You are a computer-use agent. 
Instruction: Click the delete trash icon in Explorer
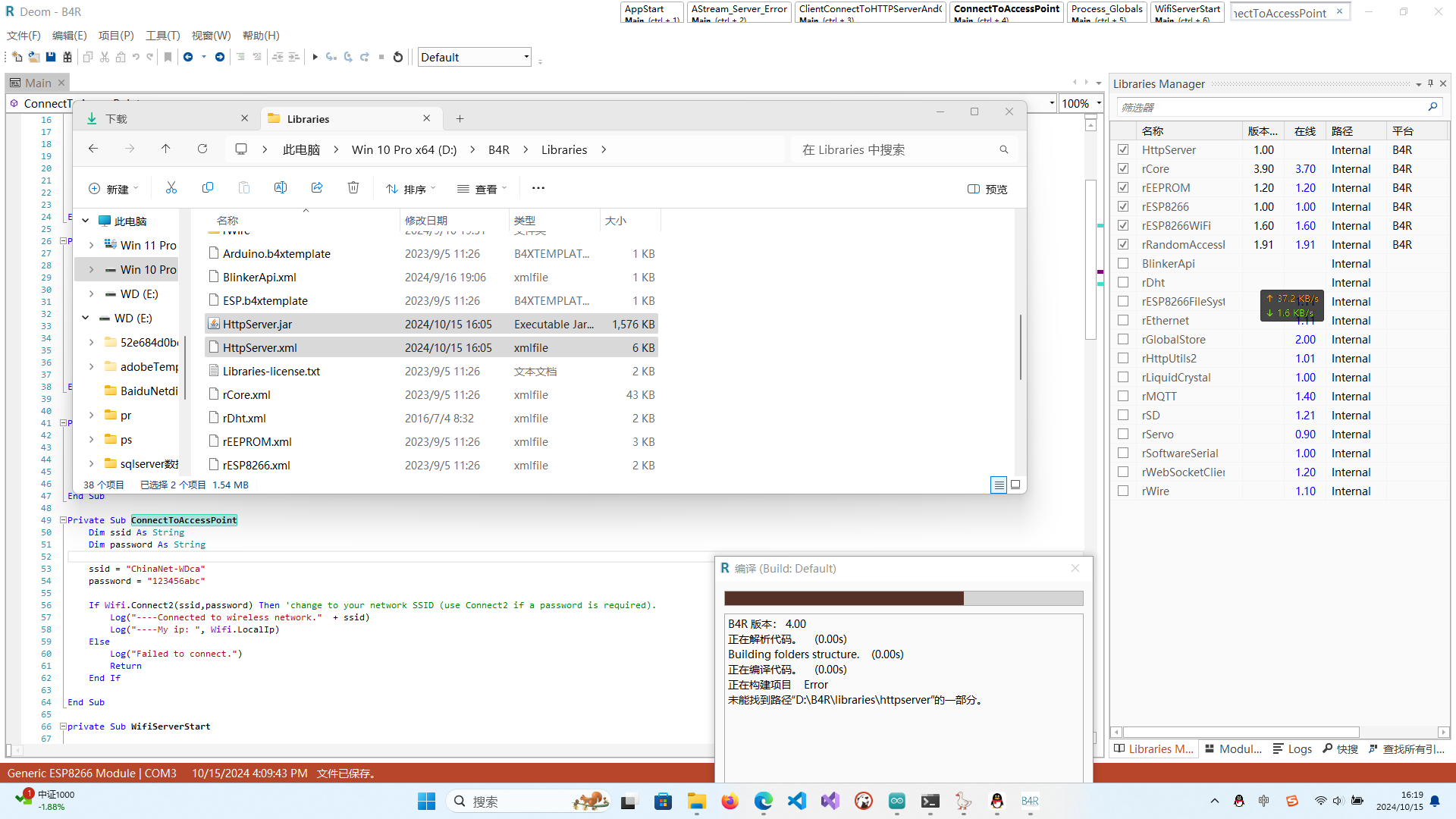coord(353,188)
